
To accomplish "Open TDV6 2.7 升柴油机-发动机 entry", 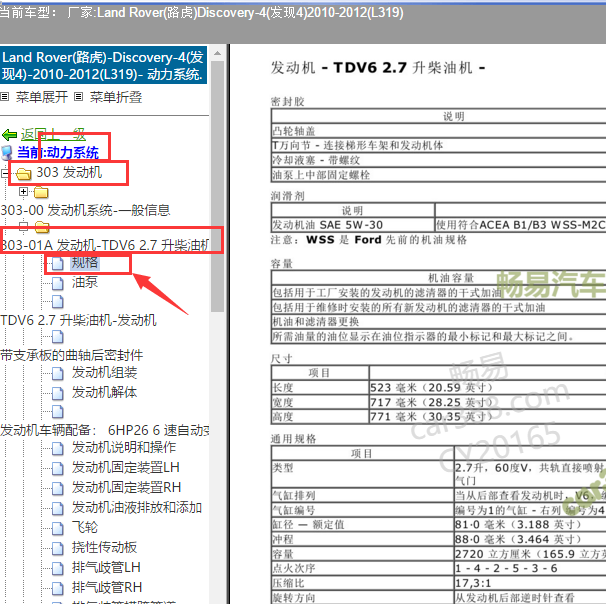I will [x=78, y=320].
